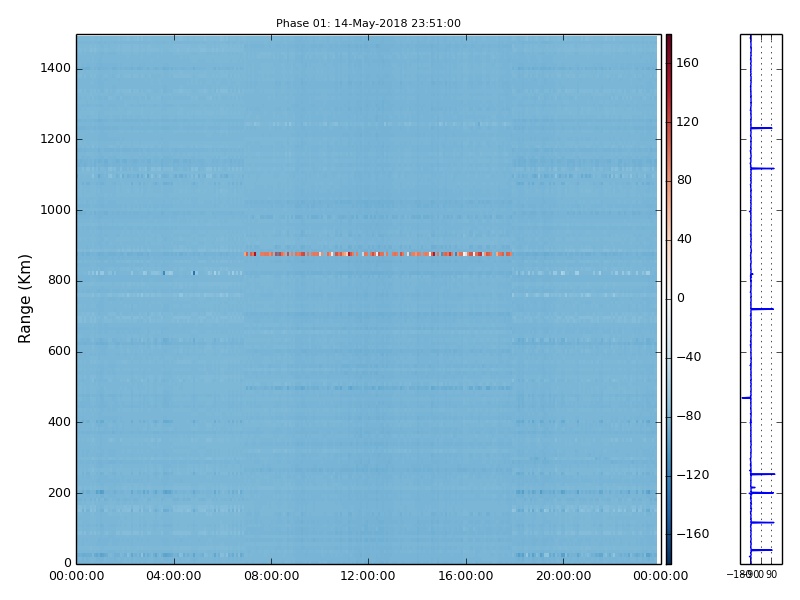Click the 'Range (Km)' y-axis label
The height and width of the screenshot is (600, 800).
pos(24,299)
